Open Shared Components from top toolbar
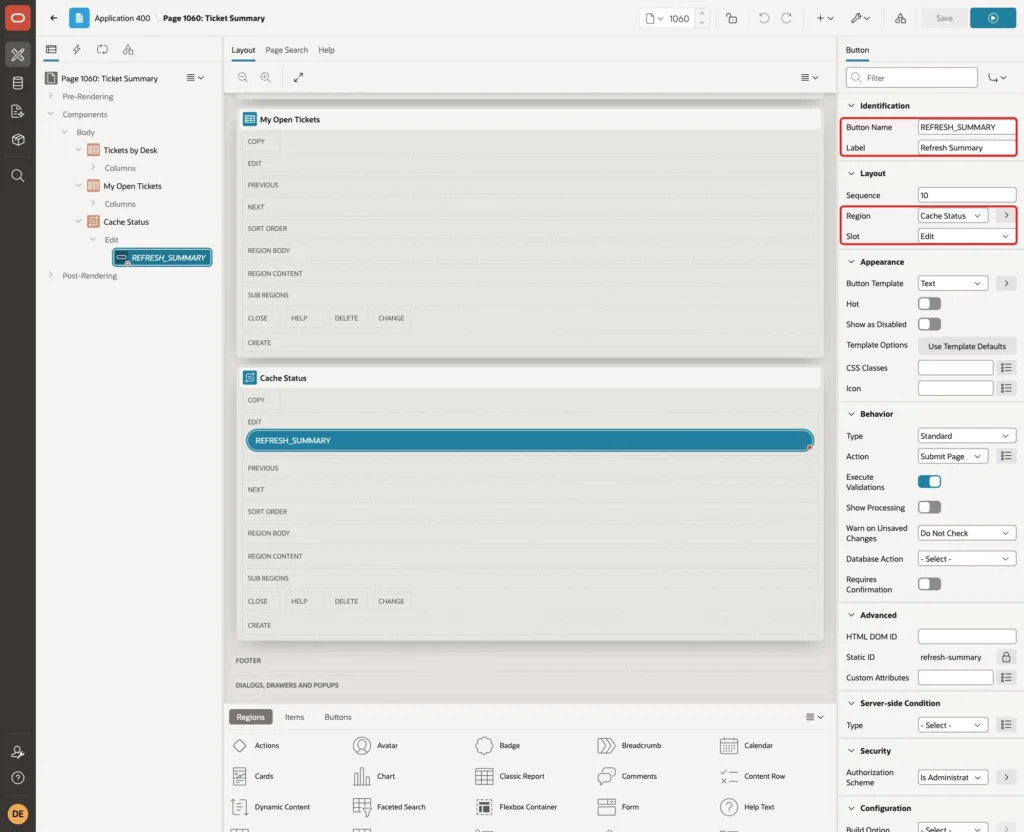 (x=900, y=18)
